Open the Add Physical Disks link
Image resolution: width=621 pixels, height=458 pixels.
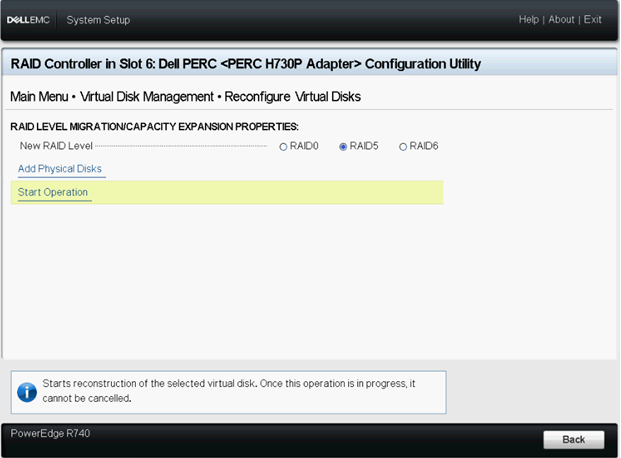[60, 169]
